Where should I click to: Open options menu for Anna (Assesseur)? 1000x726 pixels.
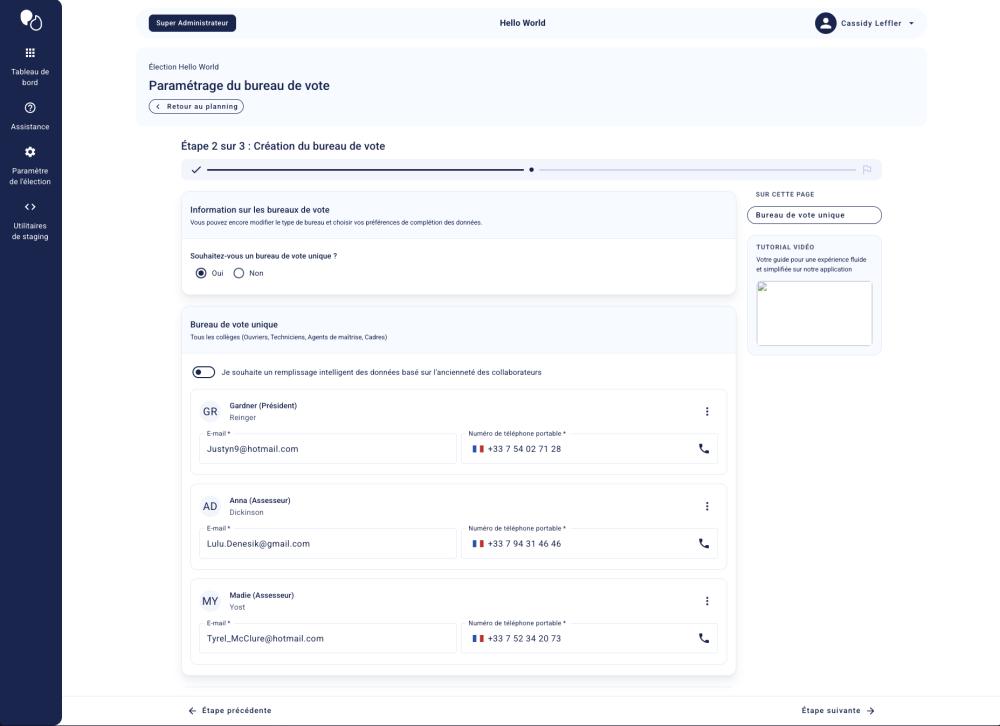click(x=707, y=506)
